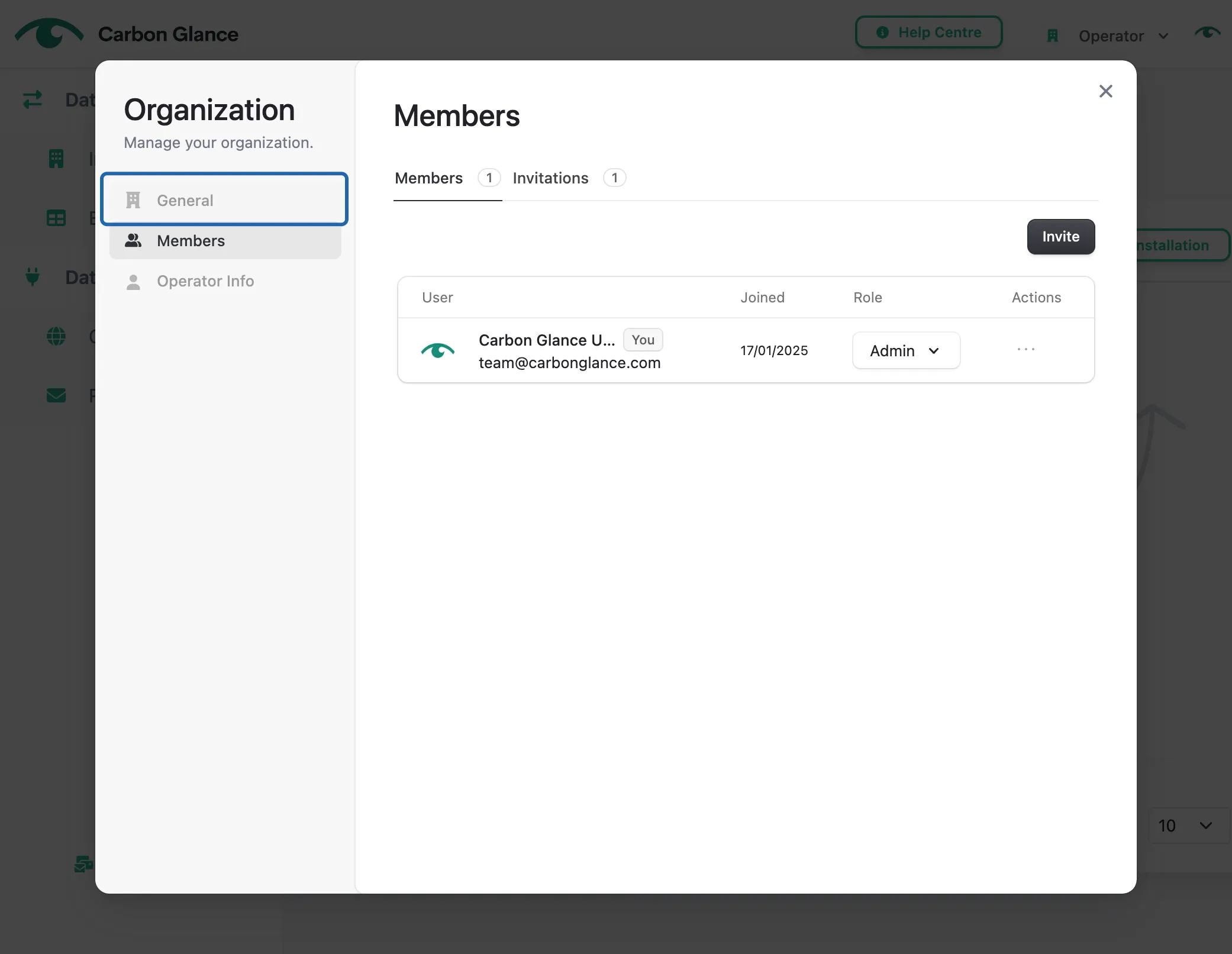1232x954 pixels.
Task: Click the Joined column header
Action: pos(762,297)
